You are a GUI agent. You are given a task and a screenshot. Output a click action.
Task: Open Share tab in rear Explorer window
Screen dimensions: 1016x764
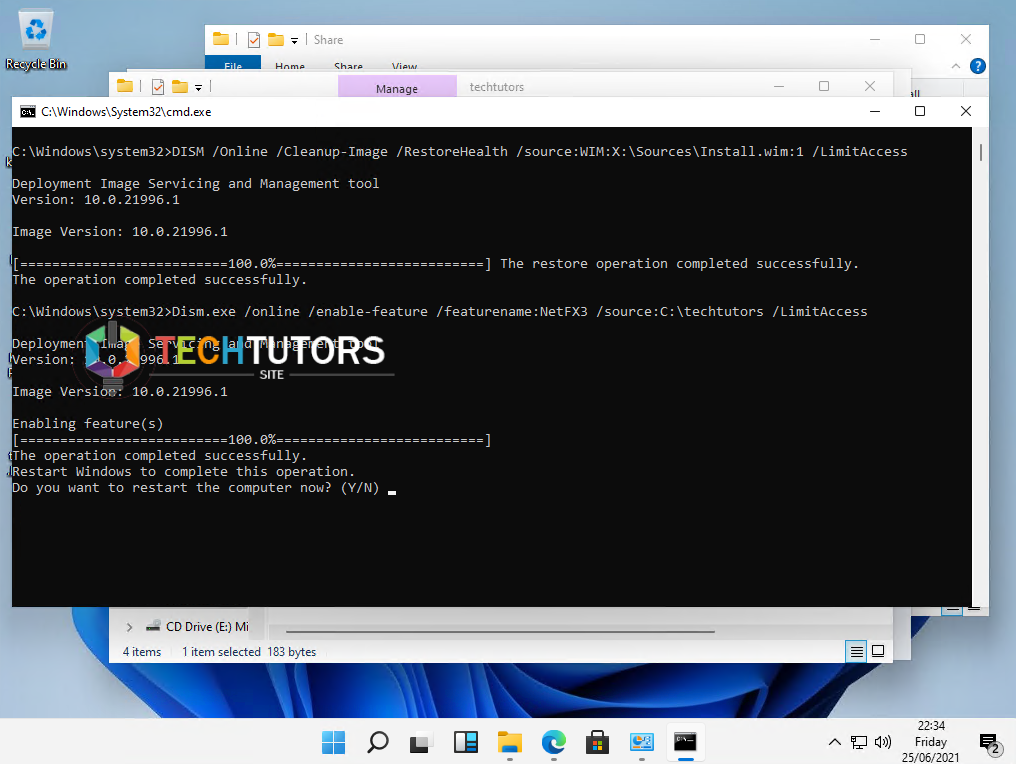pos(348,65)
